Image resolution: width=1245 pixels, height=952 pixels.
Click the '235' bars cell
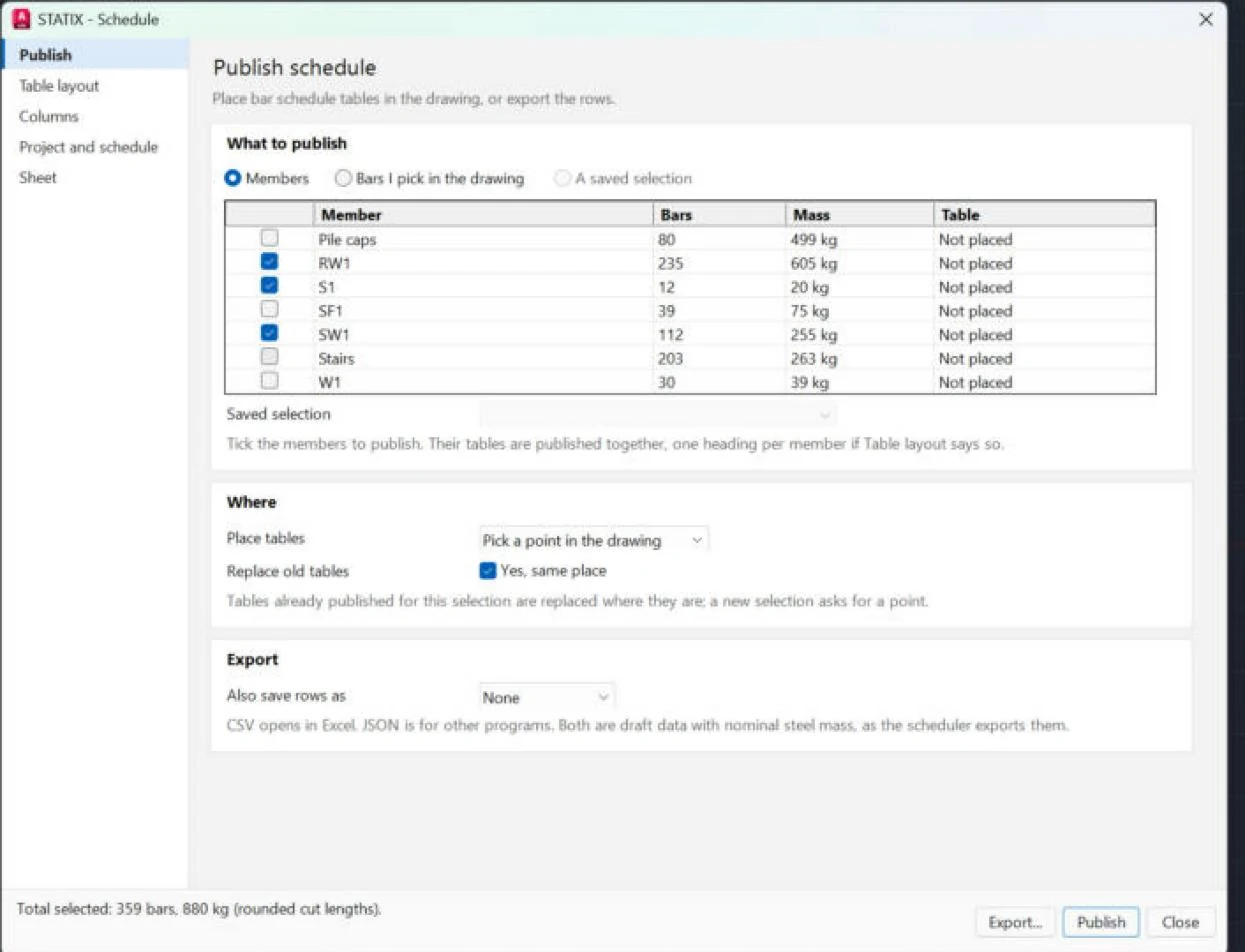pyautogui.click(x=719, y=264)
